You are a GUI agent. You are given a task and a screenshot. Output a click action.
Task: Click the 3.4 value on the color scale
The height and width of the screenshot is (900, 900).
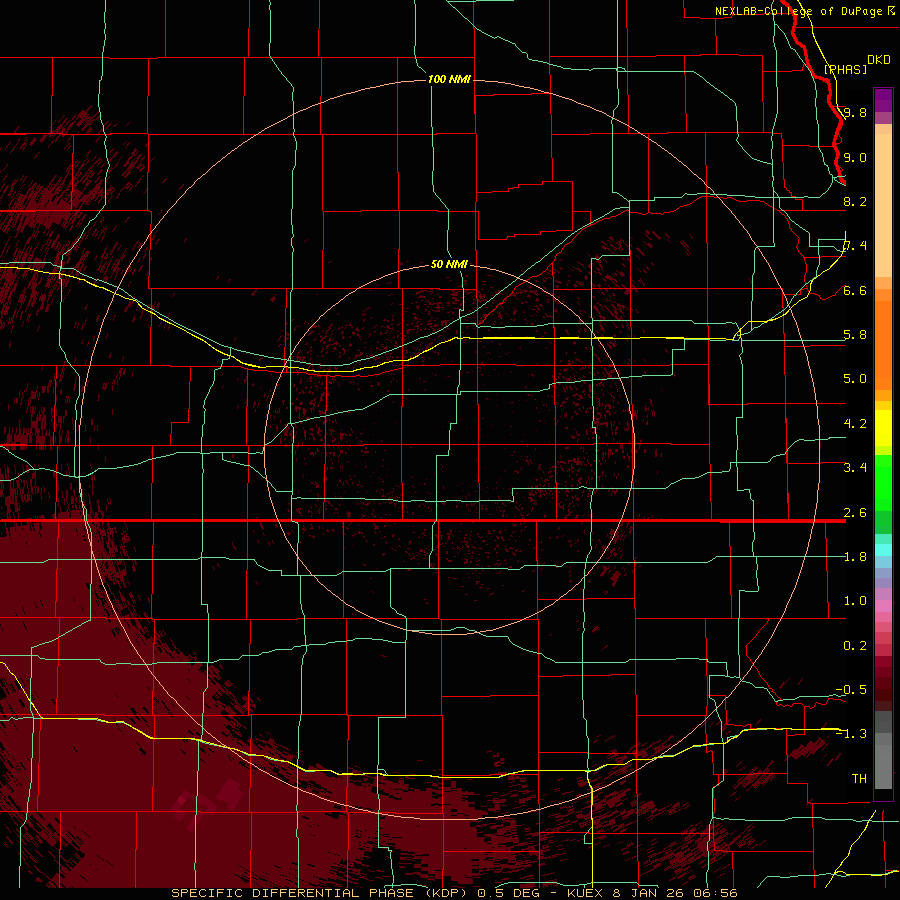(855, 468)
